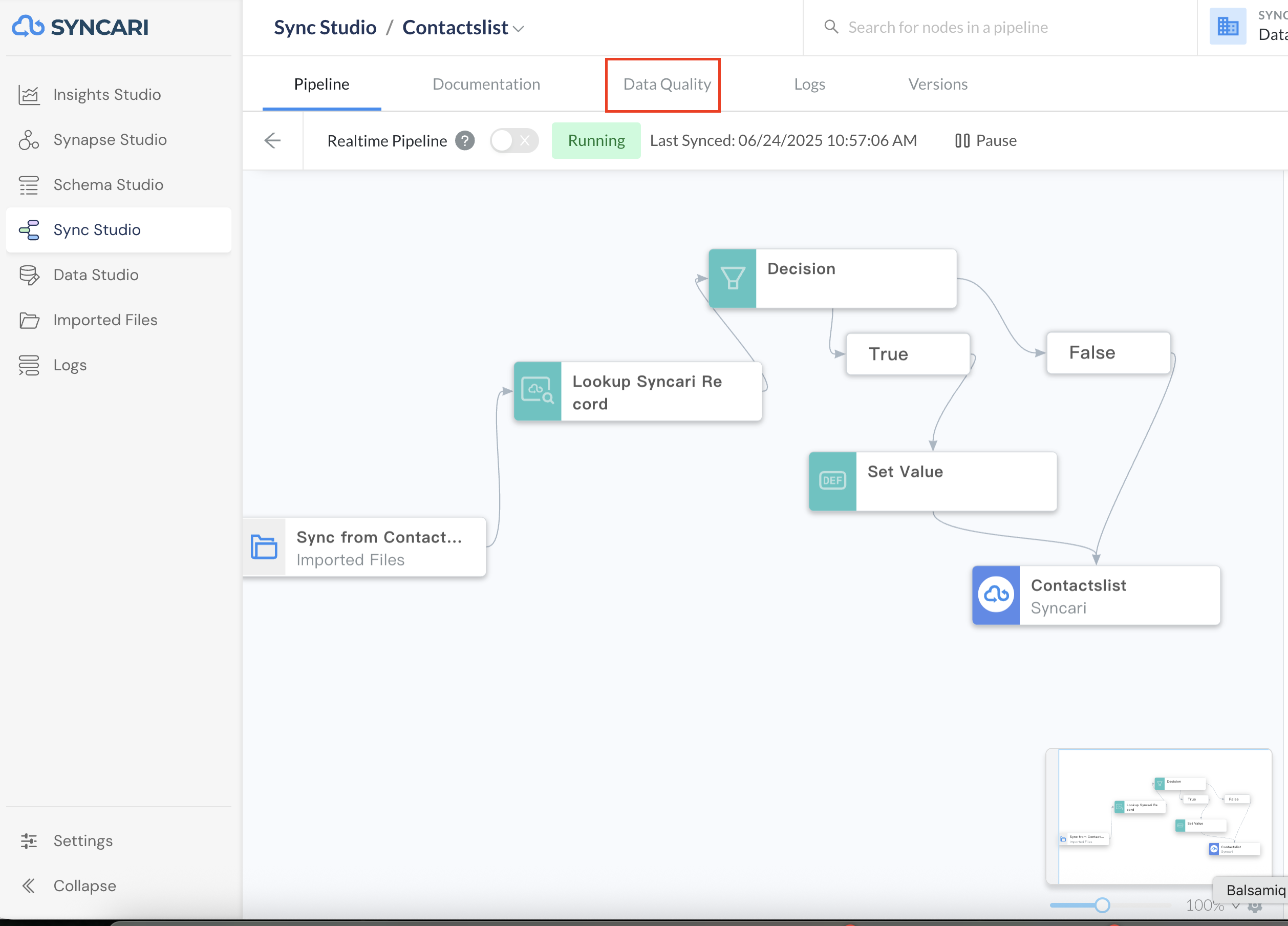The height and width of the screenshot is (926, 1288).
Task: Select the Lookup Syncari Record node label
Action: [x=647, y=392]
